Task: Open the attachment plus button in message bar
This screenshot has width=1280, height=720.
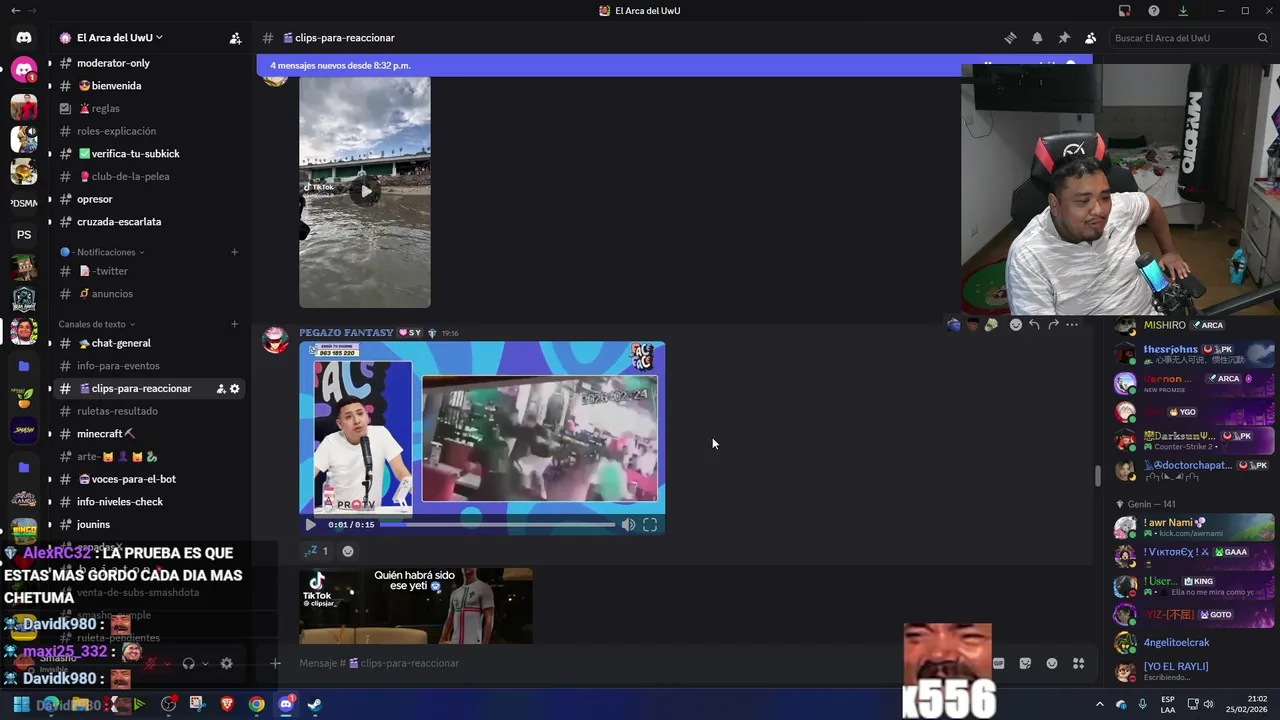Action: pyautogui.click(x=275, y=663)
